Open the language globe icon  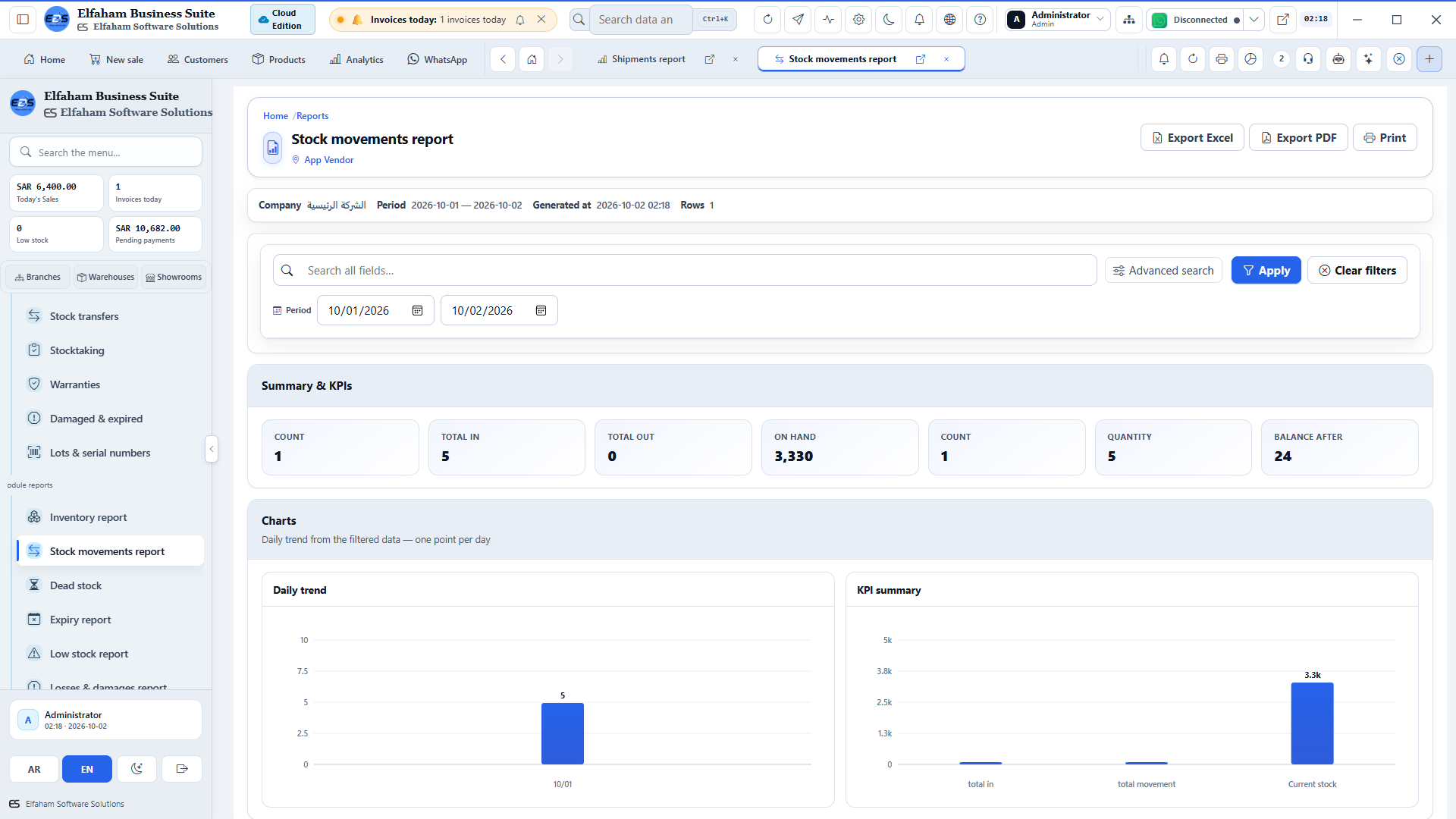949,20
